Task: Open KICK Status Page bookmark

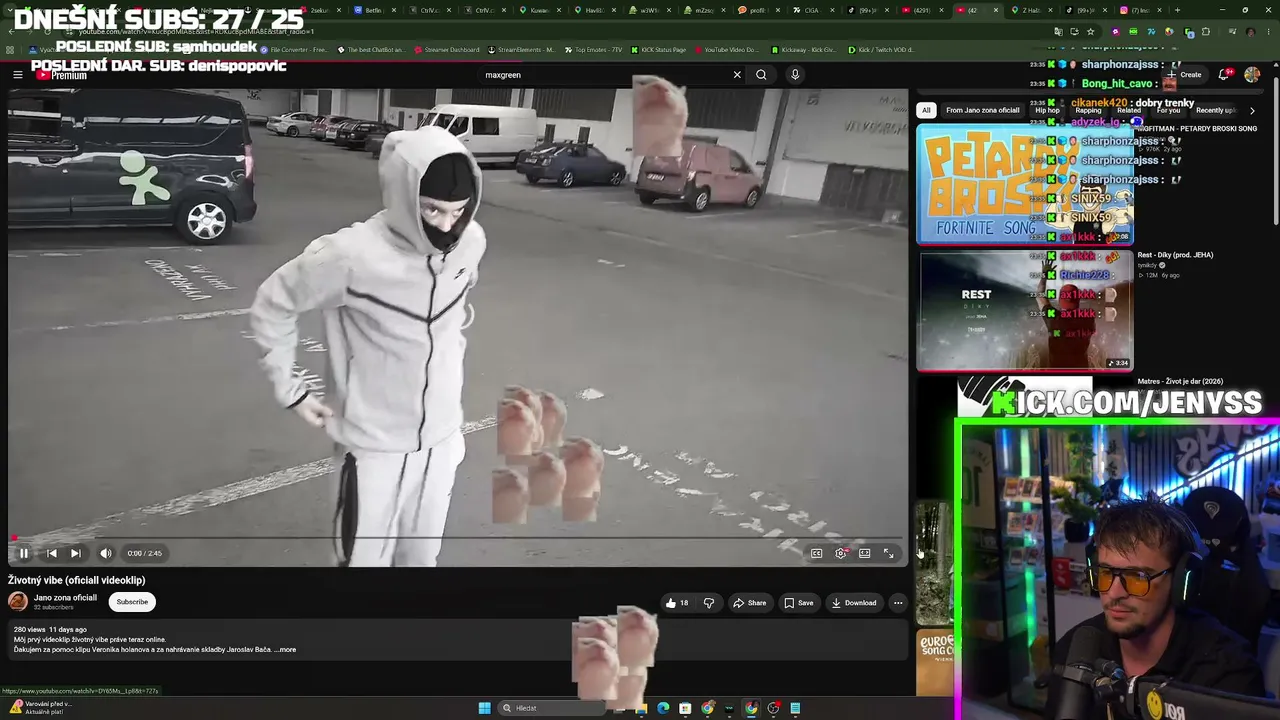Action: click(659, 49)
